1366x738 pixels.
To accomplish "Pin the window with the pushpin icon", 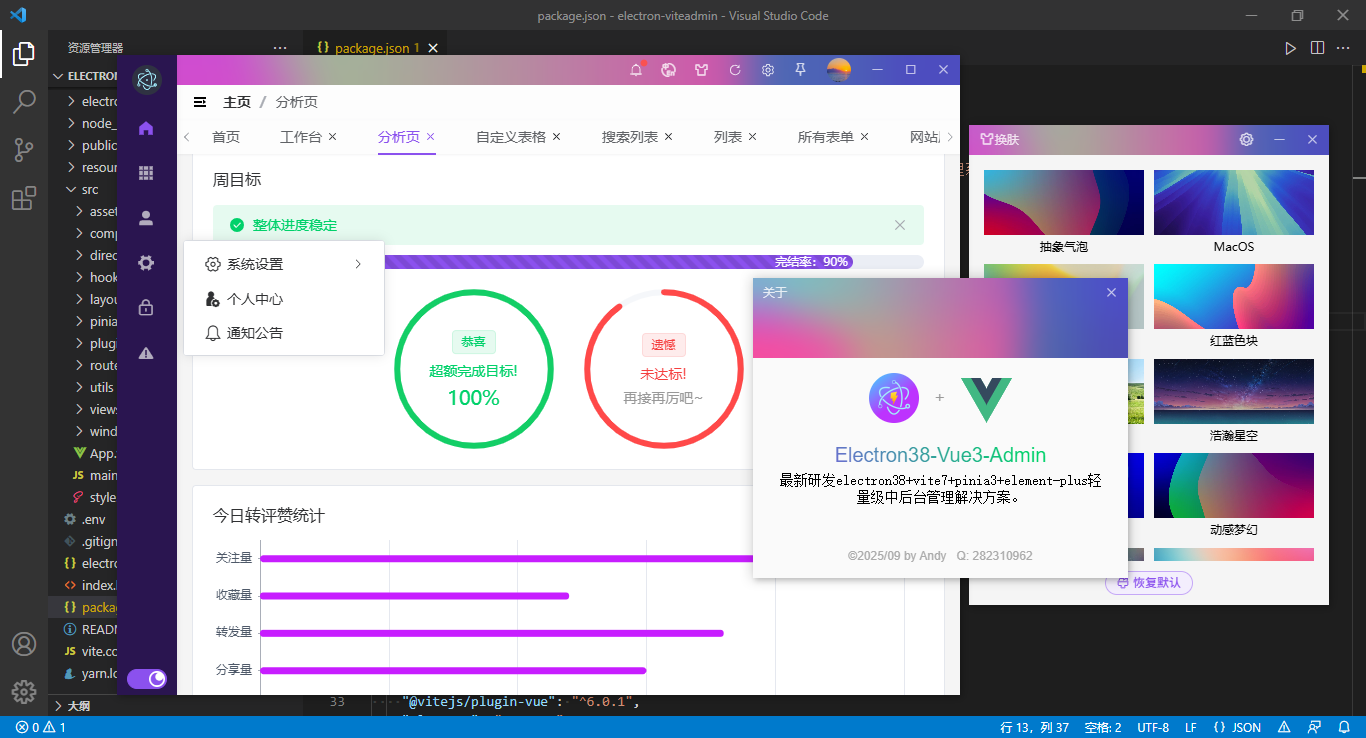I will coord(801,70).
